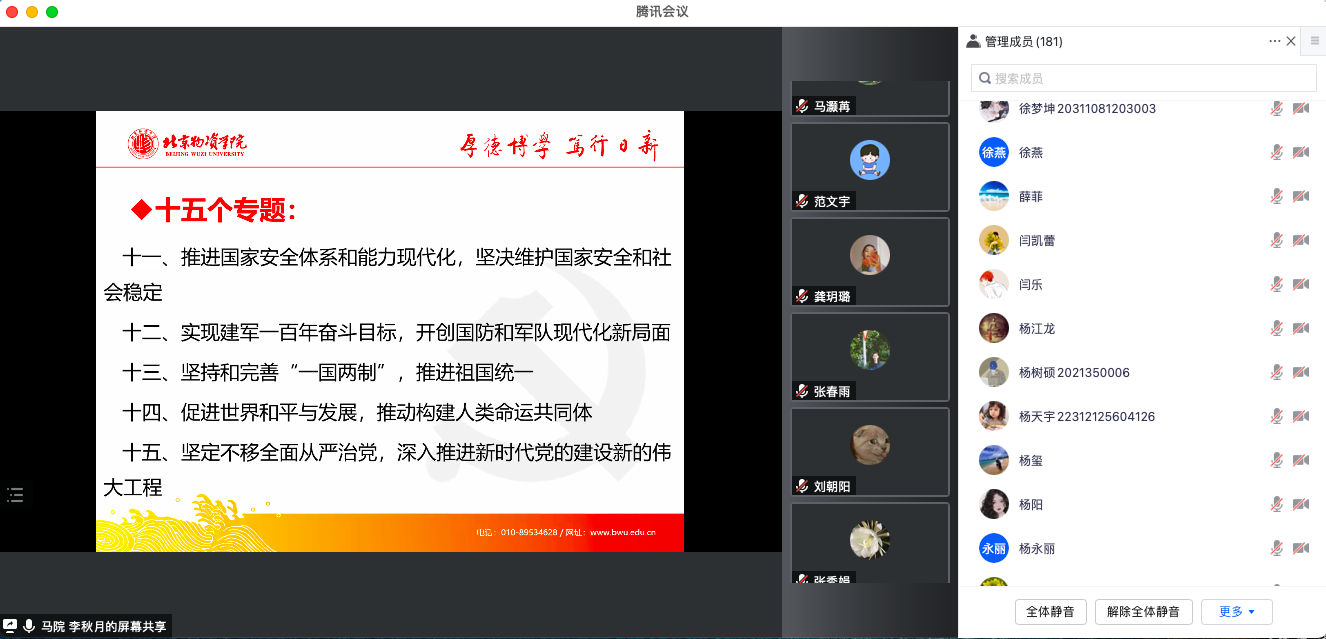Toggle 闫凯蕾's microphone mute status

tap(1276, 241)
